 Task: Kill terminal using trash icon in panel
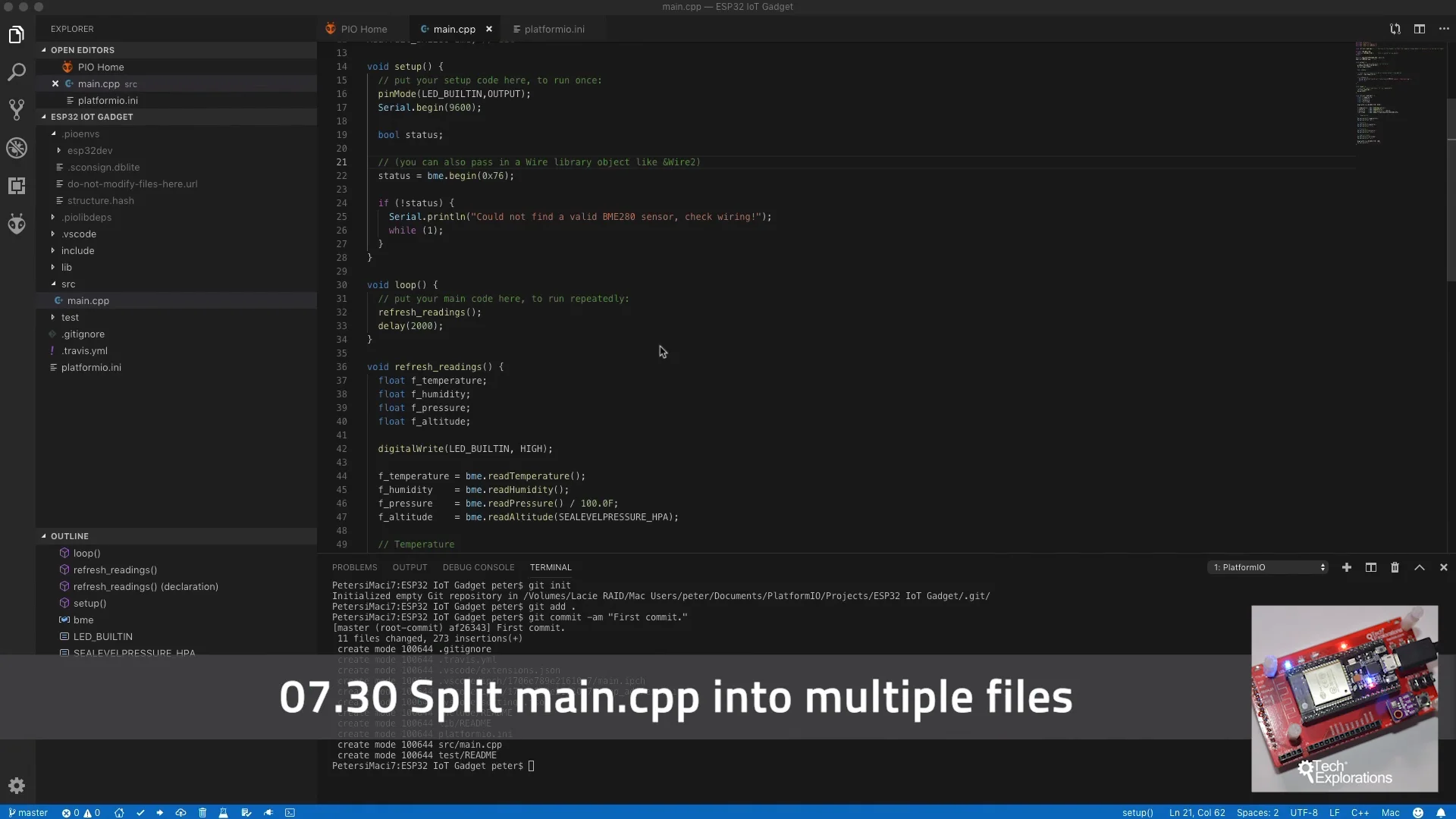coord(1395,567)
